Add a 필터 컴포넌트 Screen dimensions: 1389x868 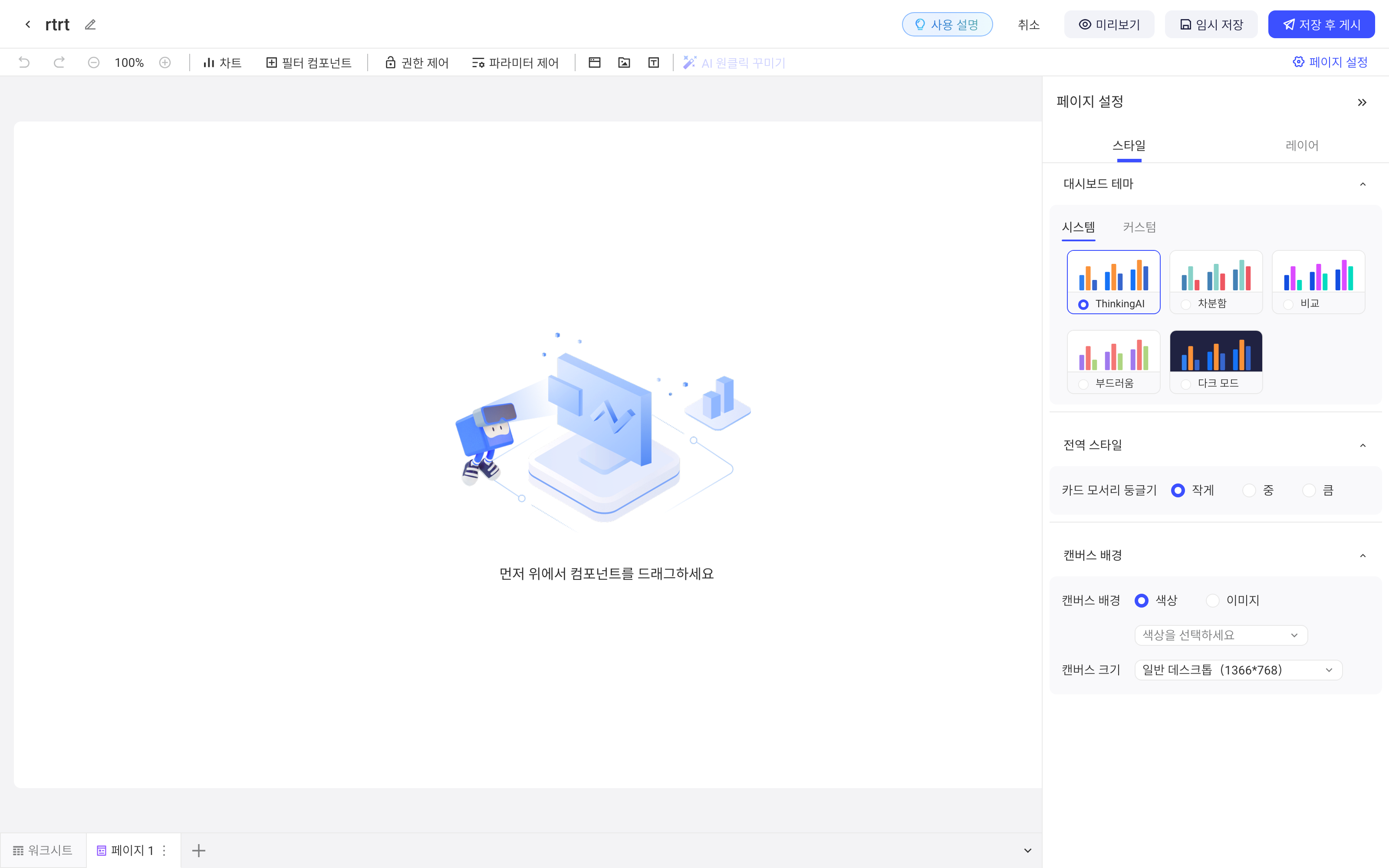tap(309, 62)
